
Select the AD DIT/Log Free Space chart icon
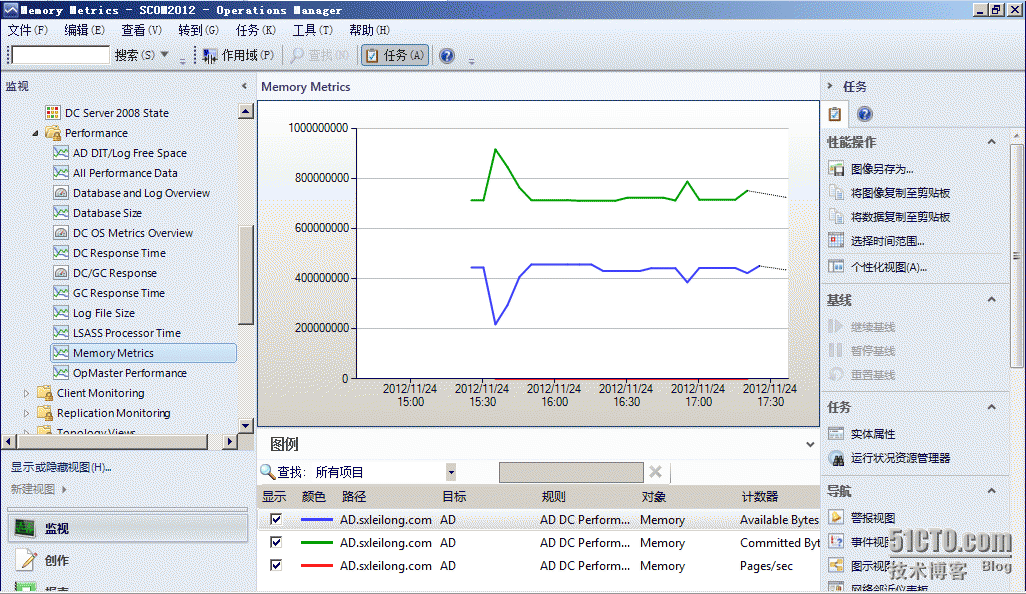[61, 152]
